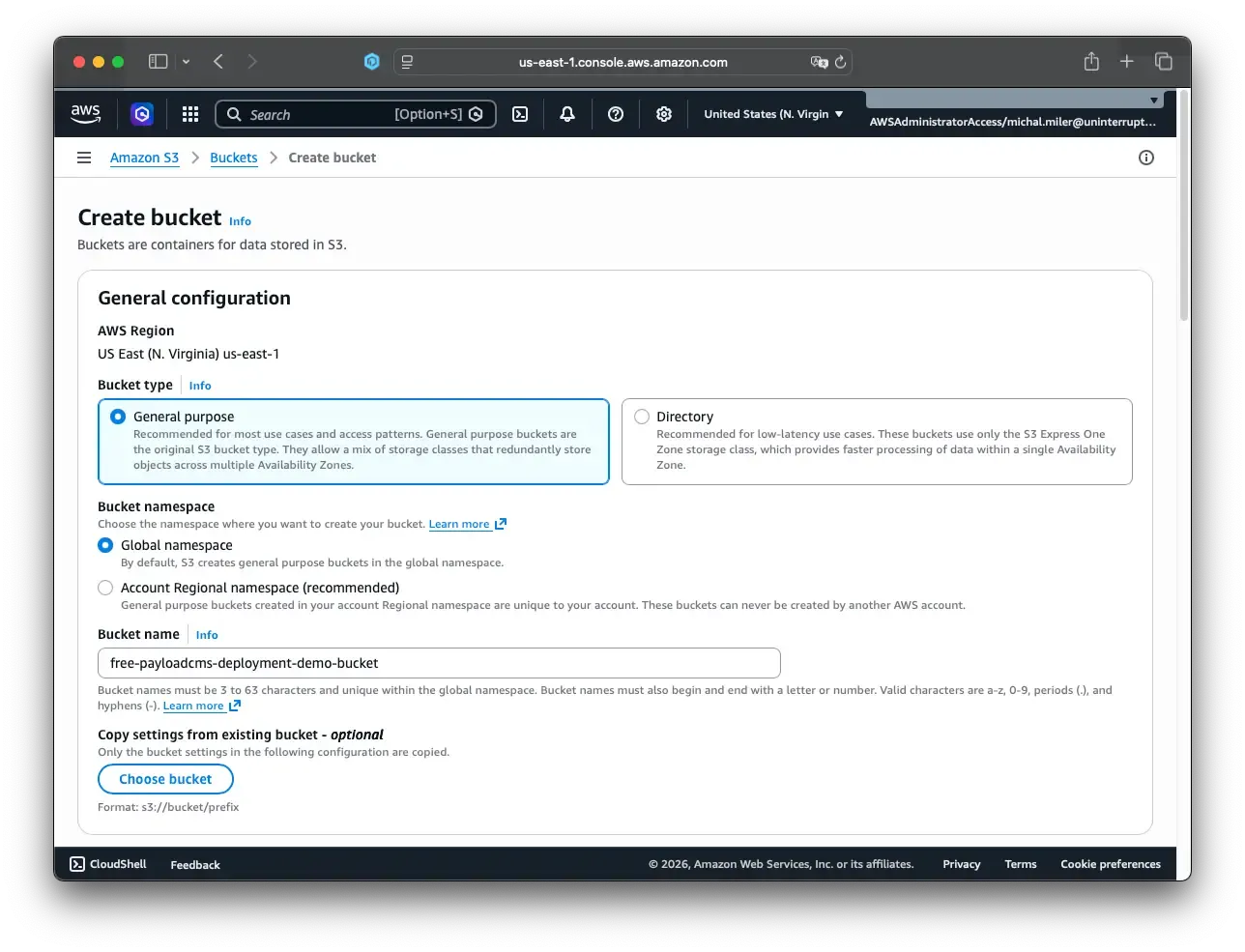The width and height of the screenshot is (1245, 952).
Task: Show Safari tab overview
Action: (x=1164, y=62)
